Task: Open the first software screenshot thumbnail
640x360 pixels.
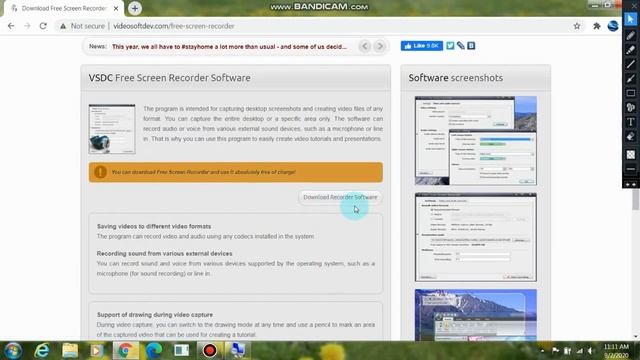Action: point(476,141)
